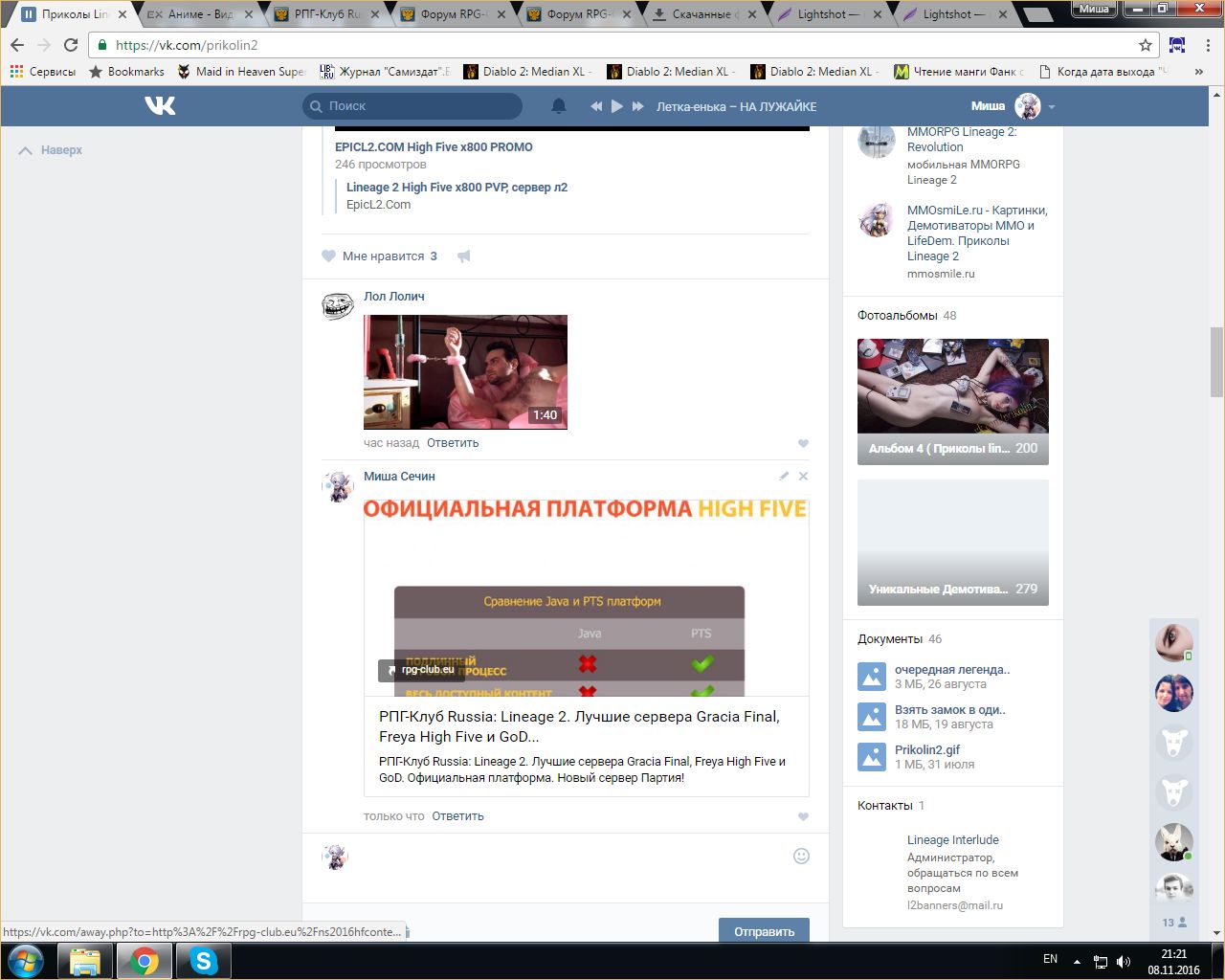The width and height of the screenshot is (1225, 980).
Task: Skip to the next audio track
Action: tap(638, 106)
